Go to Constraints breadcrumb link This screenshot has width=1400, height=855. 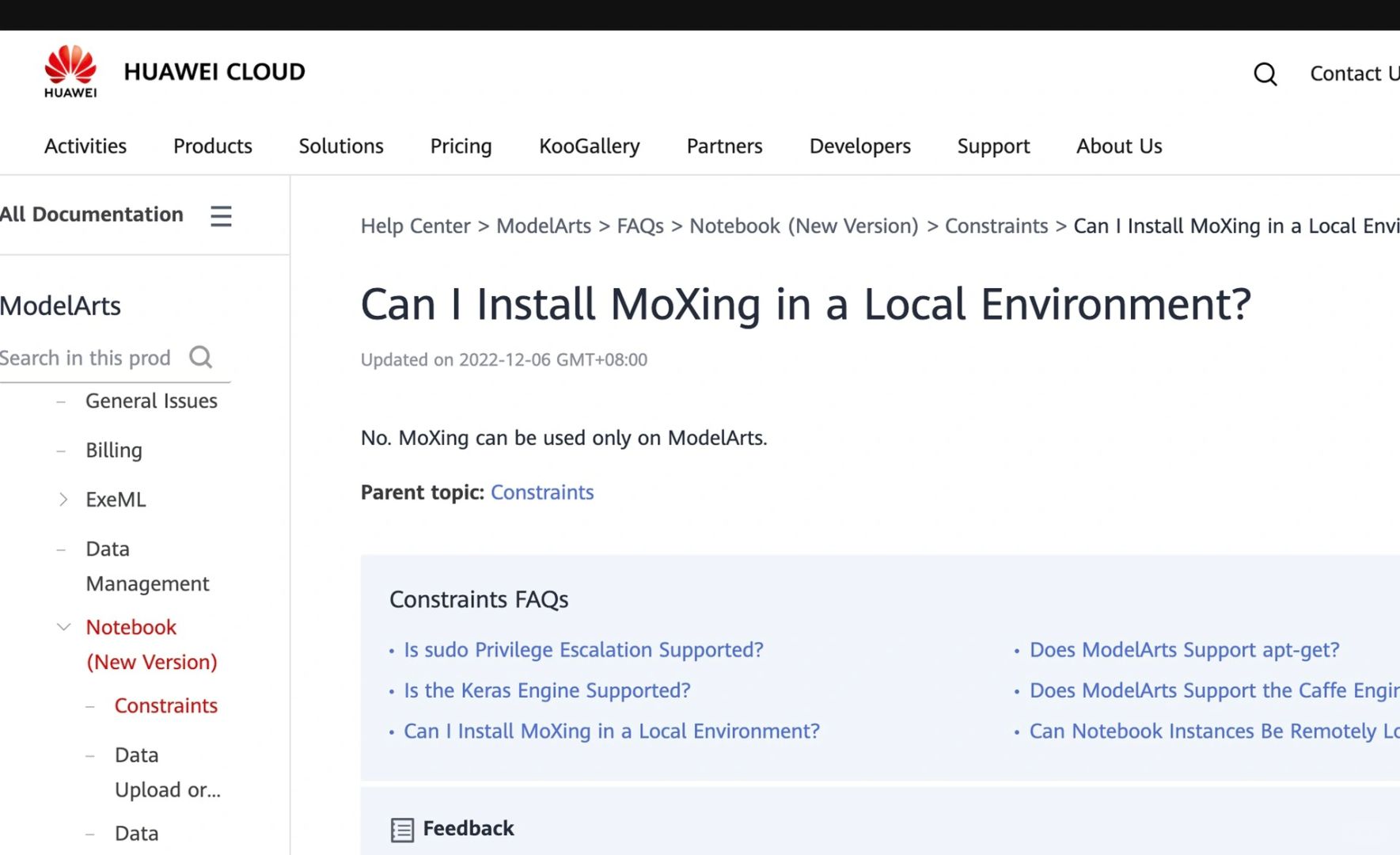(996, 226)
